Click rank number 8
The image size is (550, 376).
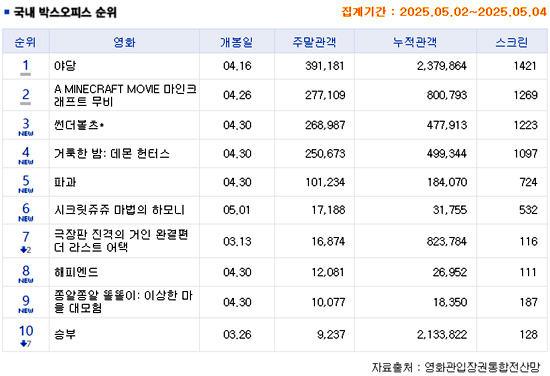pos(26,270)
